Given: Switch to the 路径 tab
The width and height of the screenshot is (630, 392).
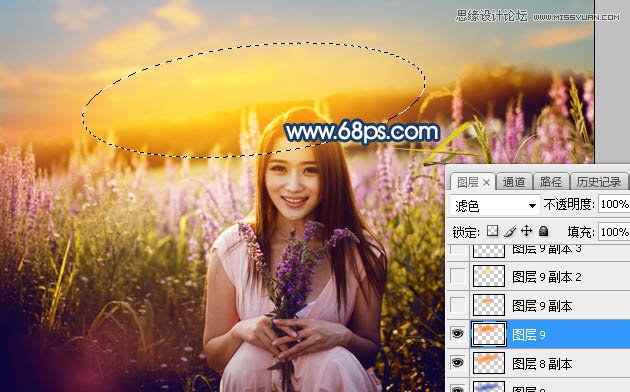Looking at the screenshot, I should [x=551, y=182].
